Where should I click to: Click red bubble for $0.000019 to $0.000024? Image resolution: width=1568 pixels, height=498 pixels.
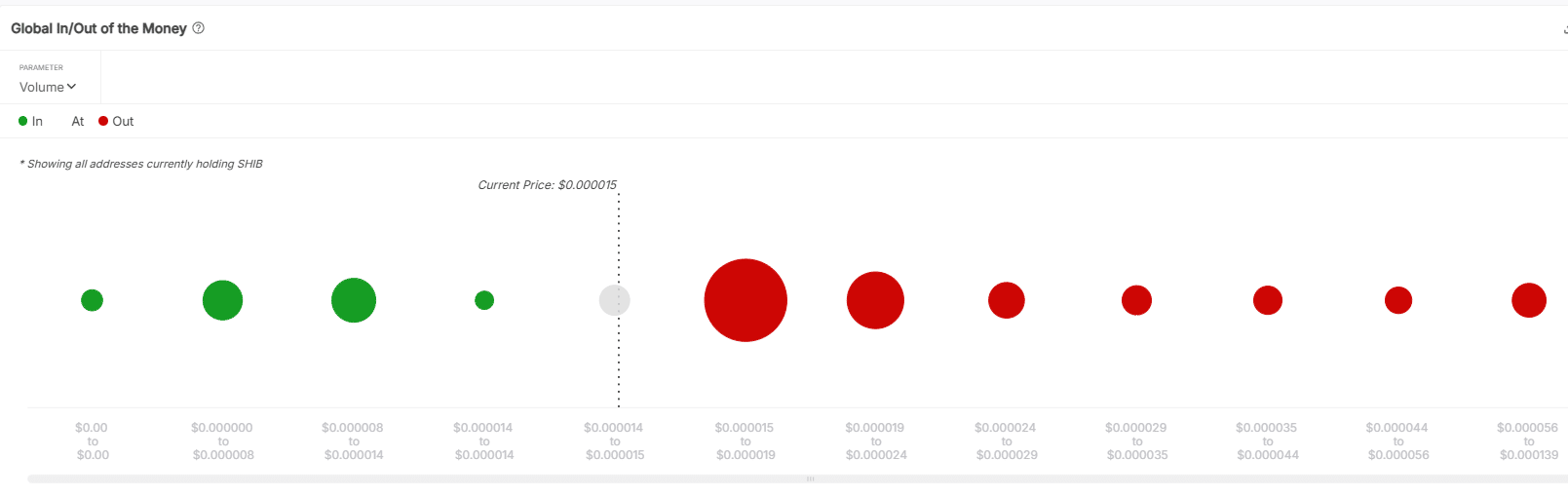875,300
